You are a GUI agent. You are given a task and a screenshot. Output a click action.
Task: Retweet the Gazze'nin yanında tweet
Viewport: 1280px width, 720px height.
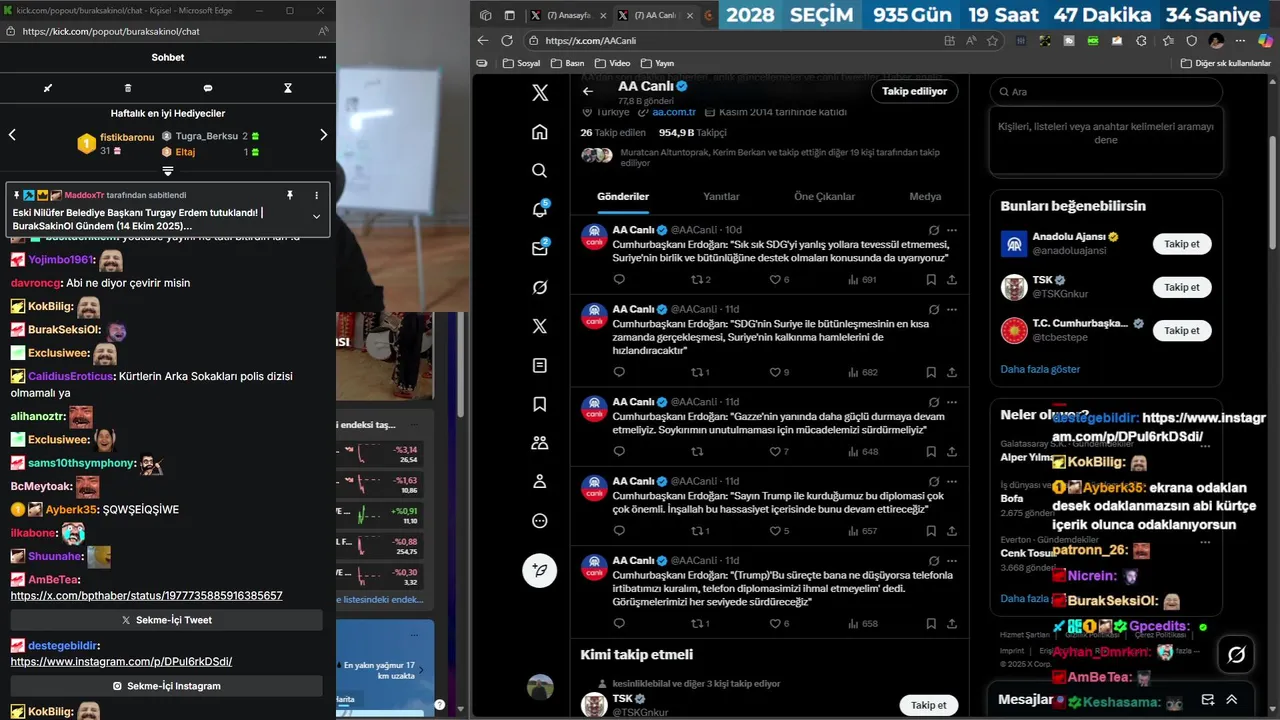point(698,452)
